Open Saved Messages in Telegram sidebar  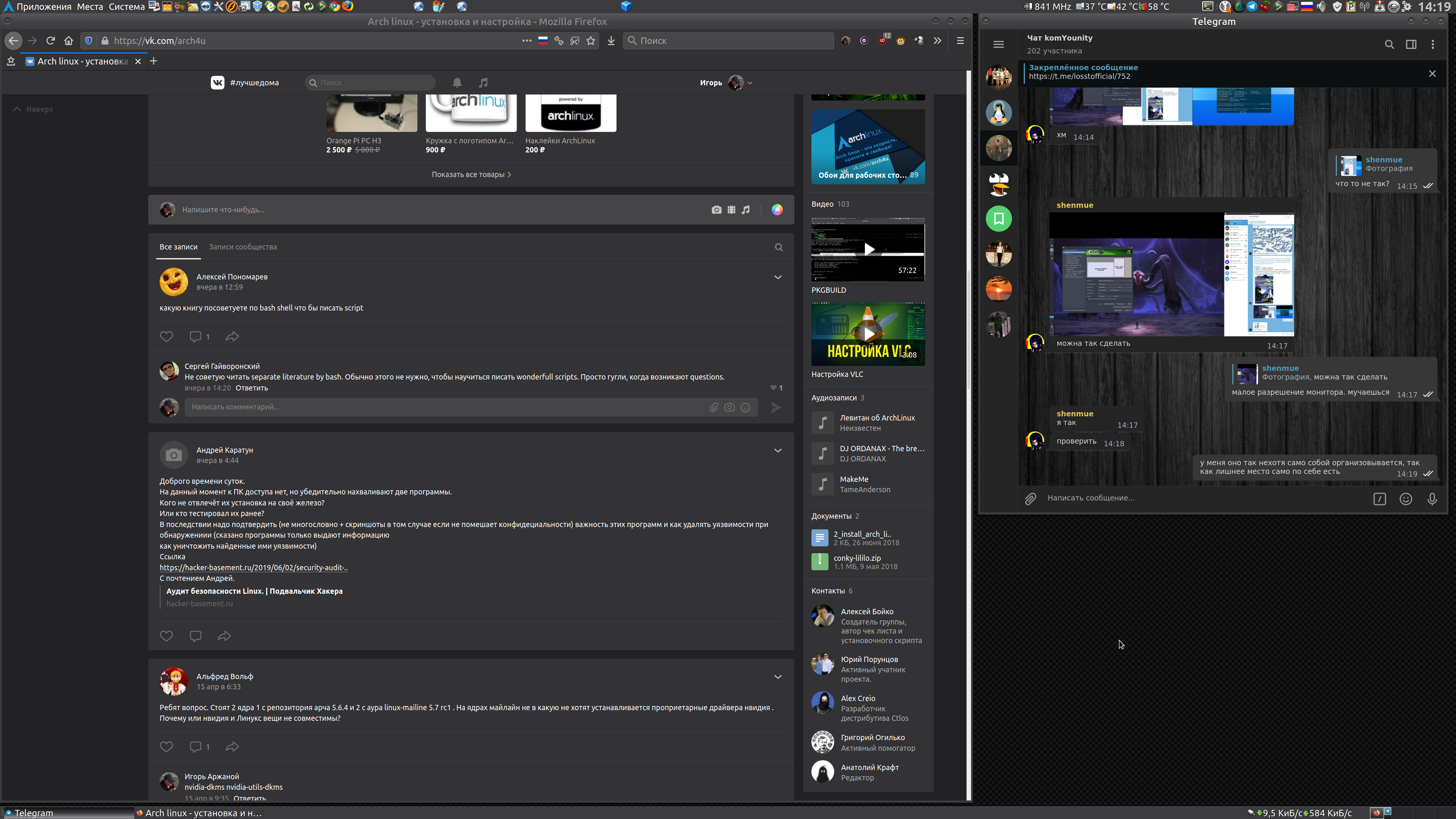pyautogui.click(x=999, y=219)
